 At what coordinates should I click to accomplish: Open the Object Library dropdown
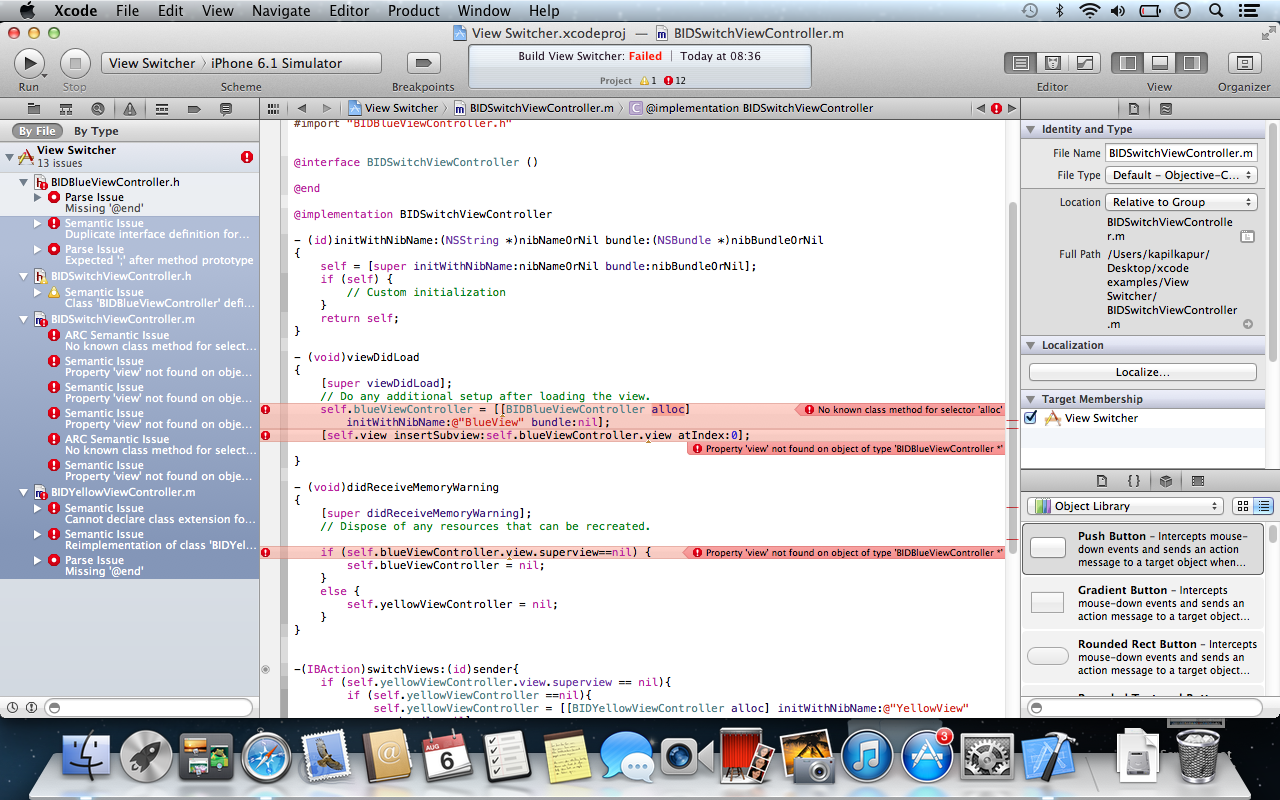click(x=1125, y=506)
